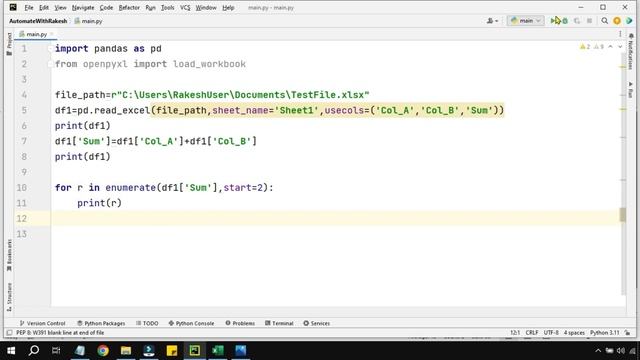The image size is (640, 360).
Task: Run the main configuration with the green play icon
Action: tap(554, 20)
